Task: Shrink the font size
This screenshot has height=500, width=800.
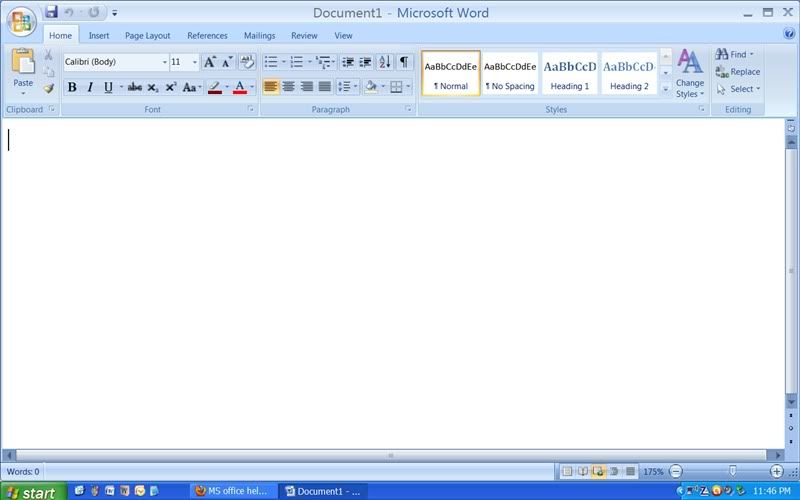Action: [228, 62]
